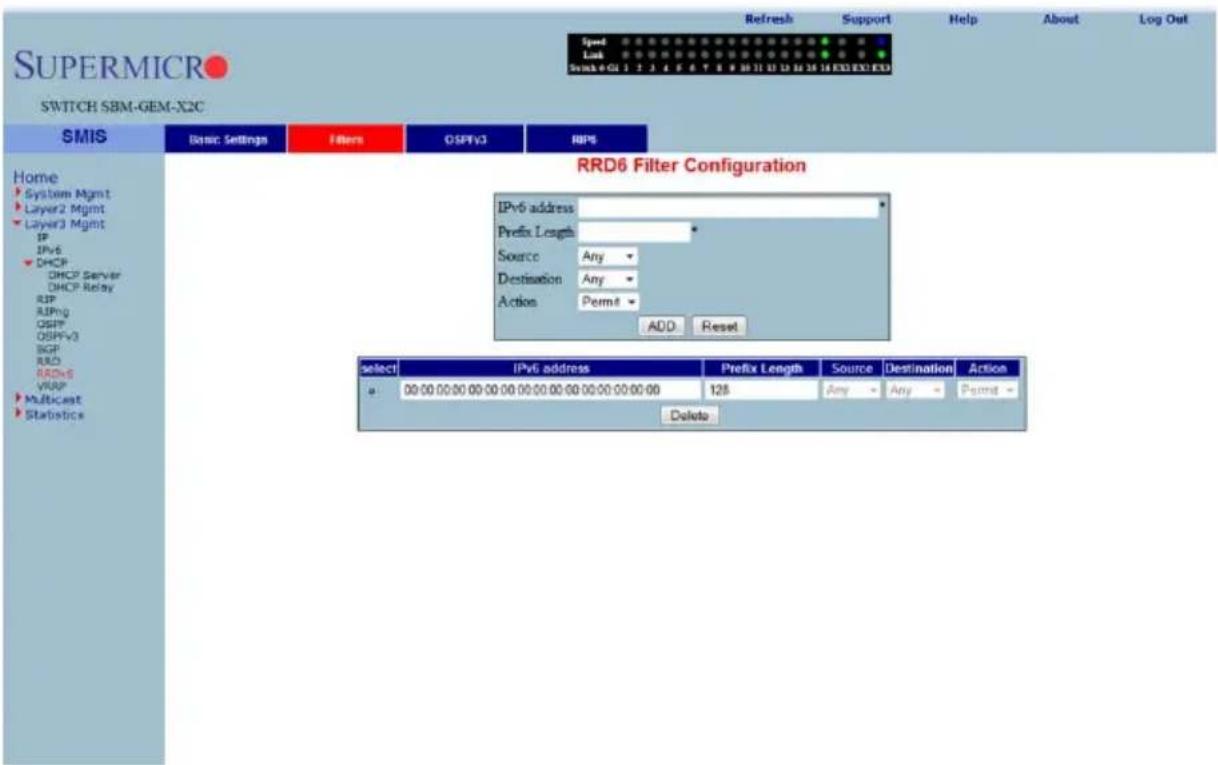Click the Log Out link
This screenshot has width=1218, height=765.
pyautogui.click(x=1162, y=19)
